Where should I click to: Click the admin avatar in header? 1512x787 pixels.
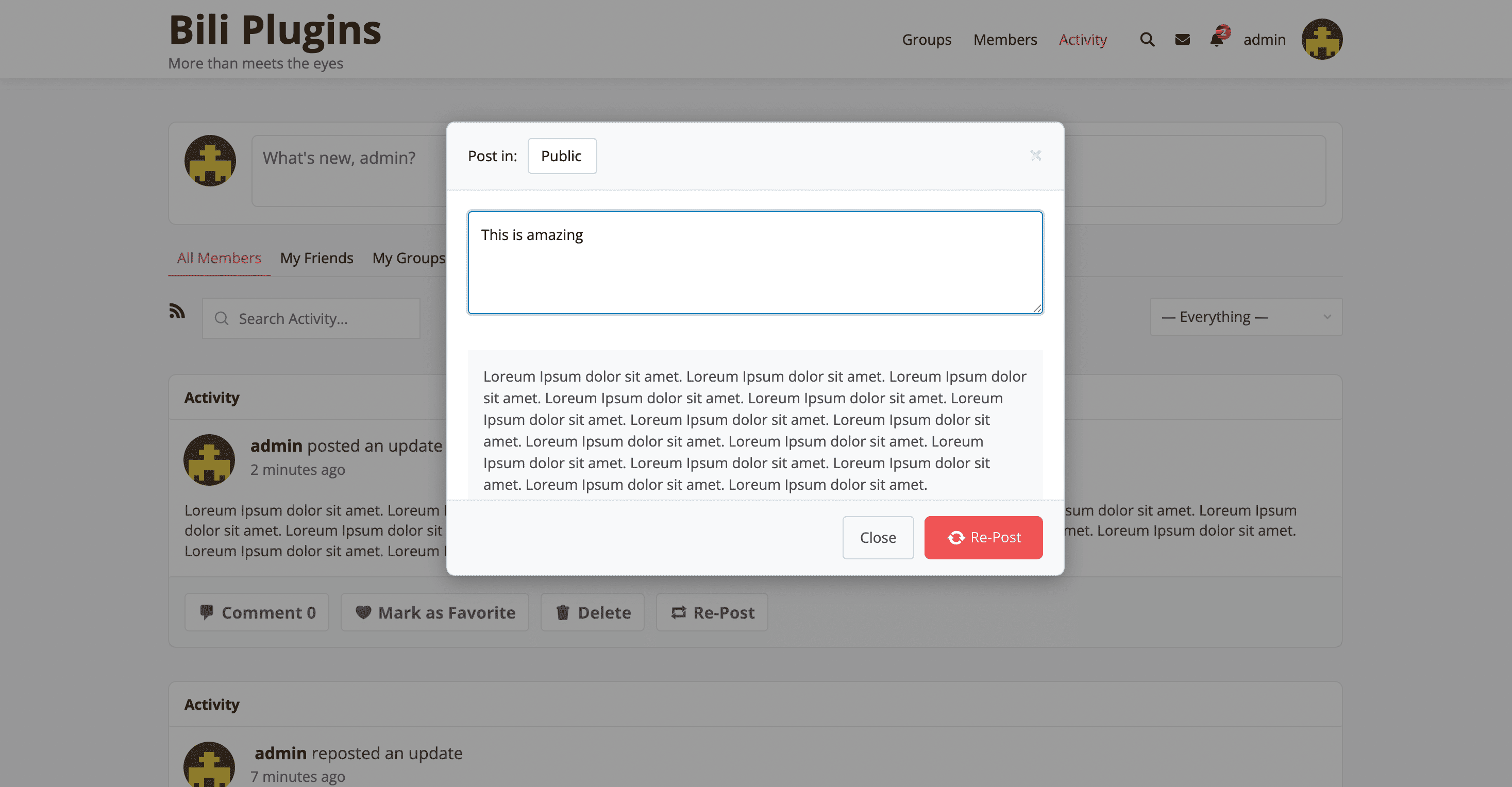[1322, 39]
